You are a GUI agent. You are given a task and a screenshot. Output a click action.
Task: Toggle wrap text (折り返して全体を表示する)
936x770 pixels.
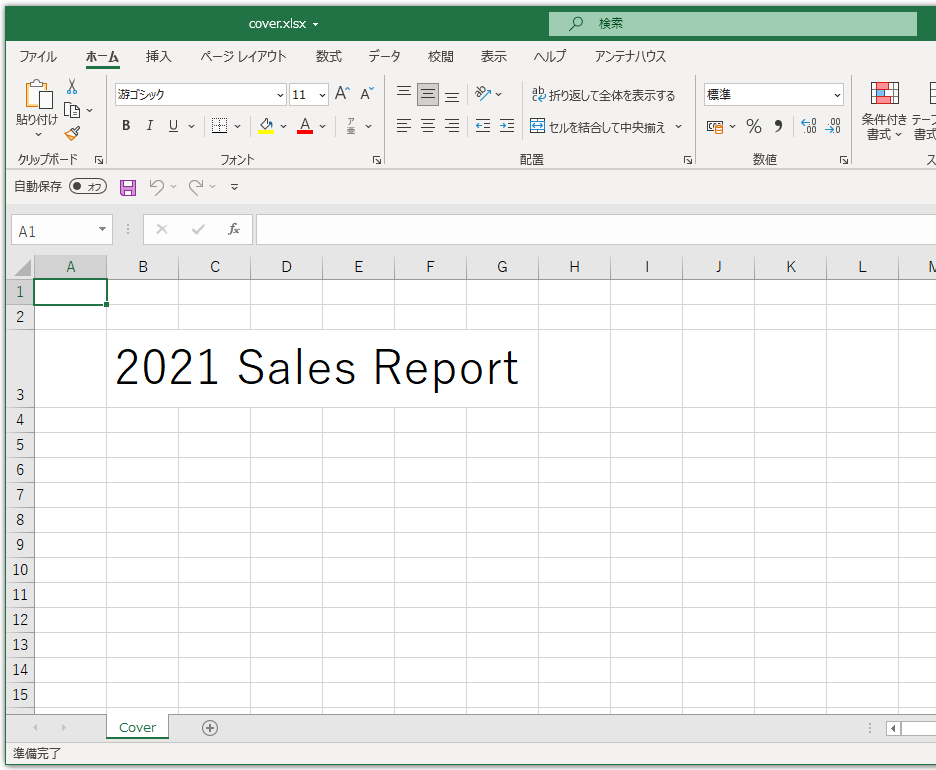pos(603,94)
